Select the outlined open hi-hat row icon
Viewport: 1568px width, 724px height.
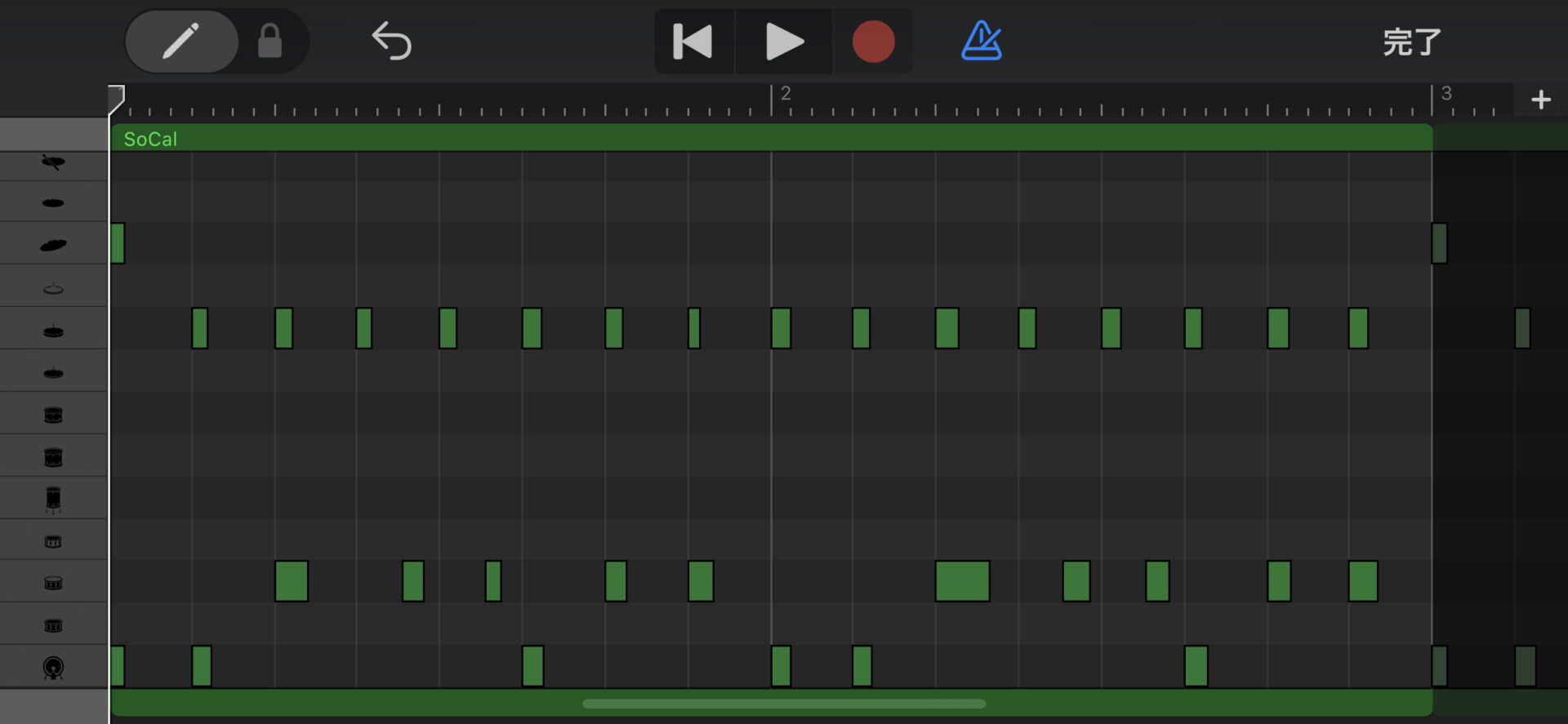[53, 288]
